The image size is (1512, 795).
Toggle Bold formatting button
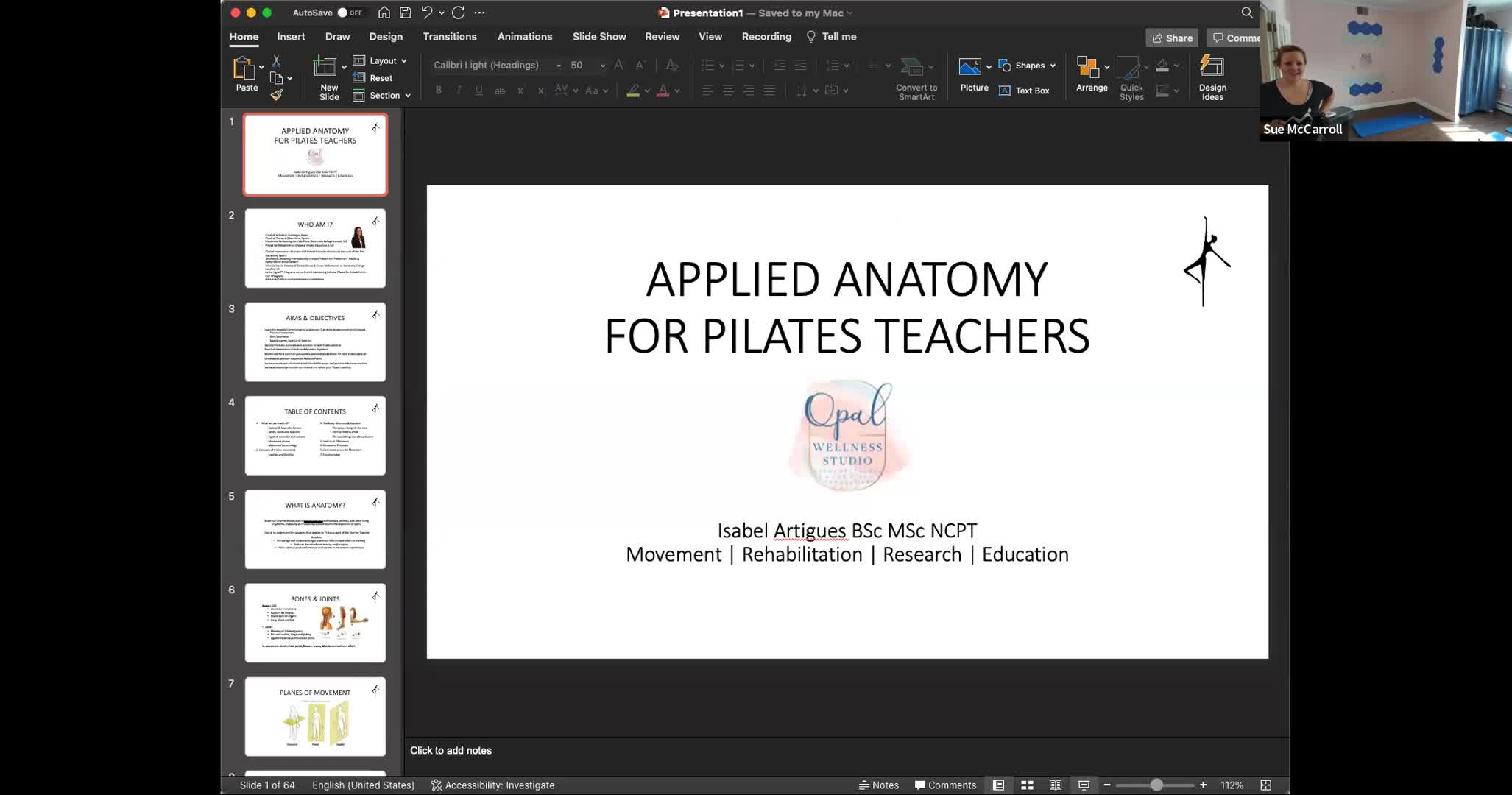point(438,91)
